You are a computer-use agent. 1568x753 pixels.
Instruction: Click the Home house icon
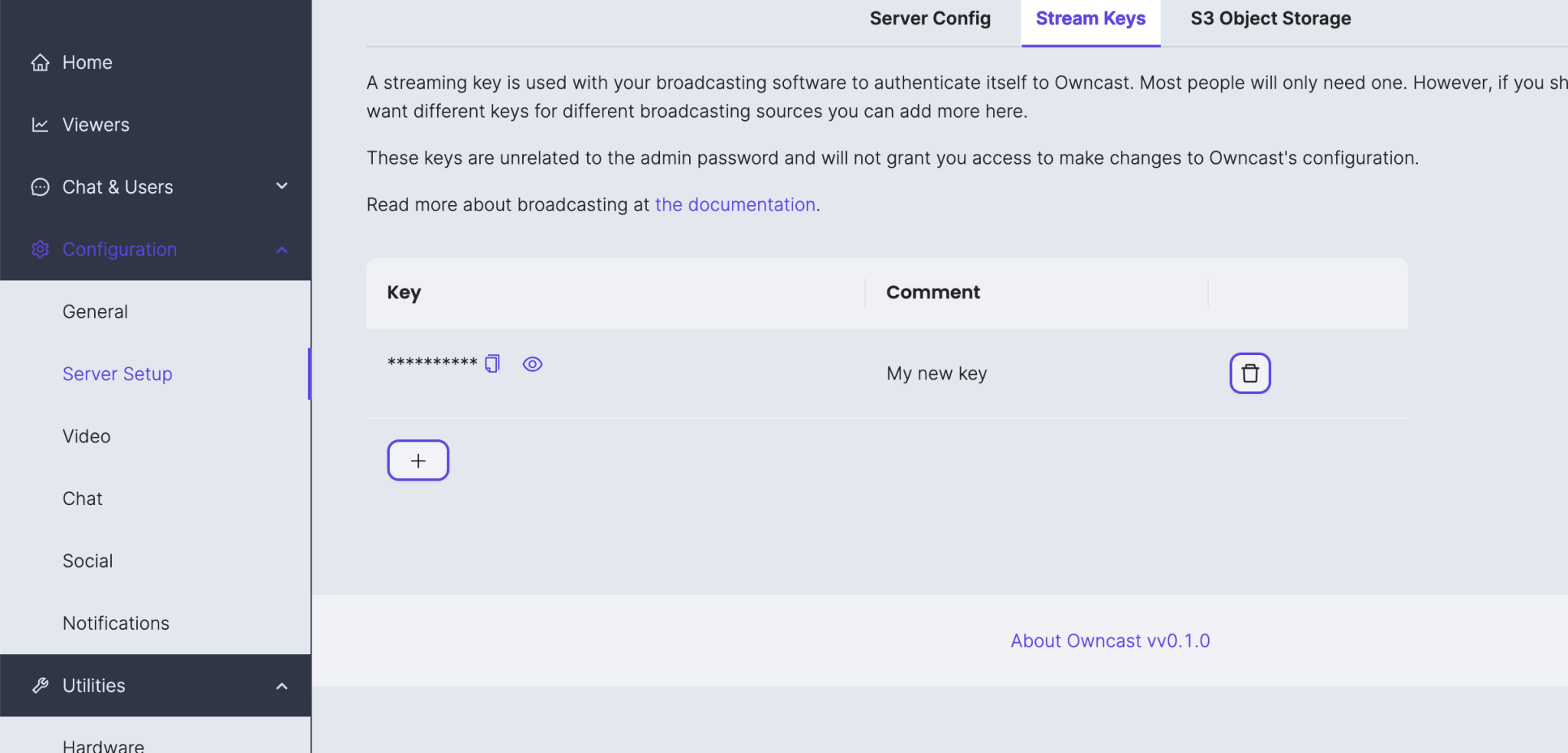point(40,63)
